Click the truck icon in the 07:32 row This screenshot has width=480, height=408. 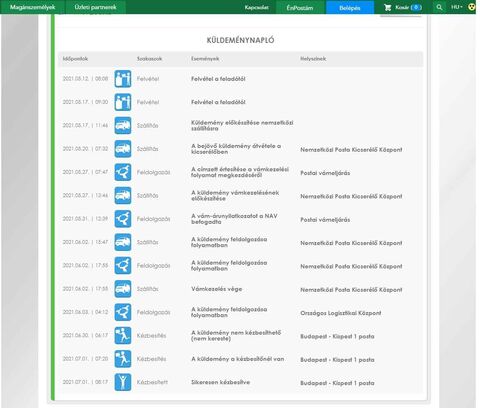(x=123, y=149)
